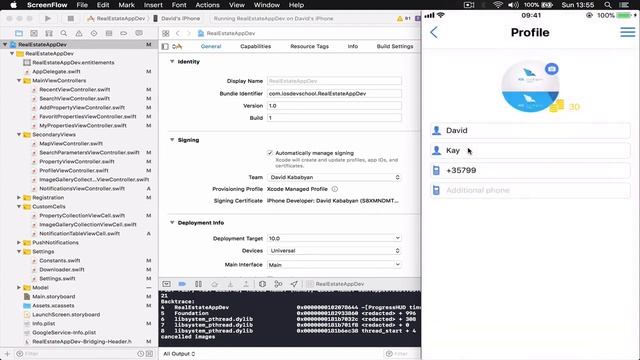Open the Report navigator
Viewport: 640px width, 360px height.
[139, 33]
